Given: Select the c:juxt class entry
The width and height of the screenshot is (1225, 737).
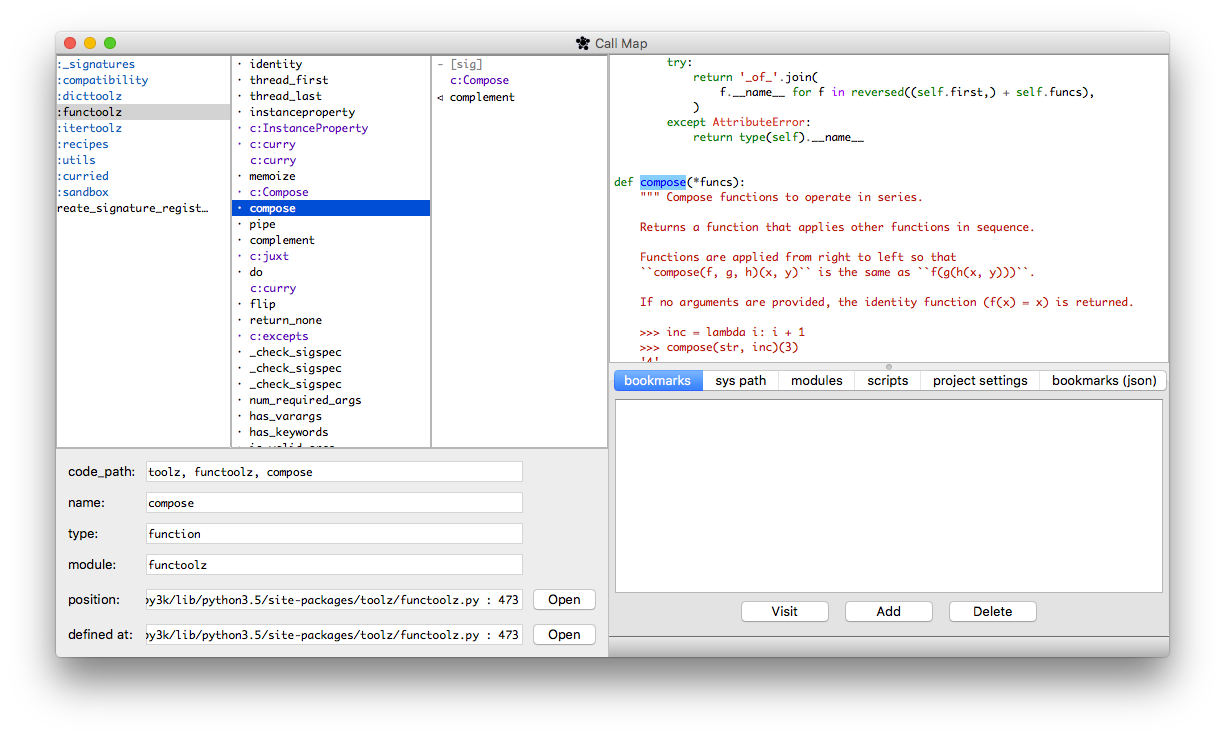Looking at the screenshot, I should click(x=331, y=256).
